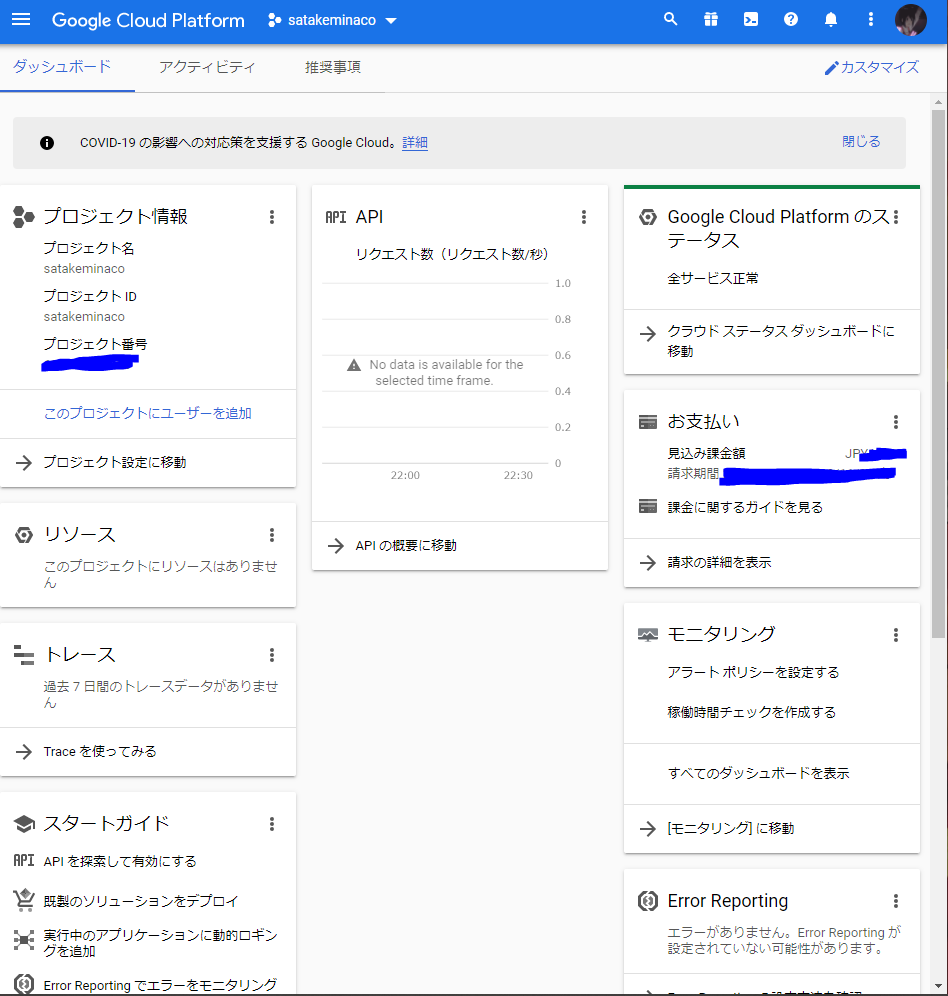948x996 pixels.
Task: Open the 詳細 link in the COVID-19 banner
Action: point(414,142)
